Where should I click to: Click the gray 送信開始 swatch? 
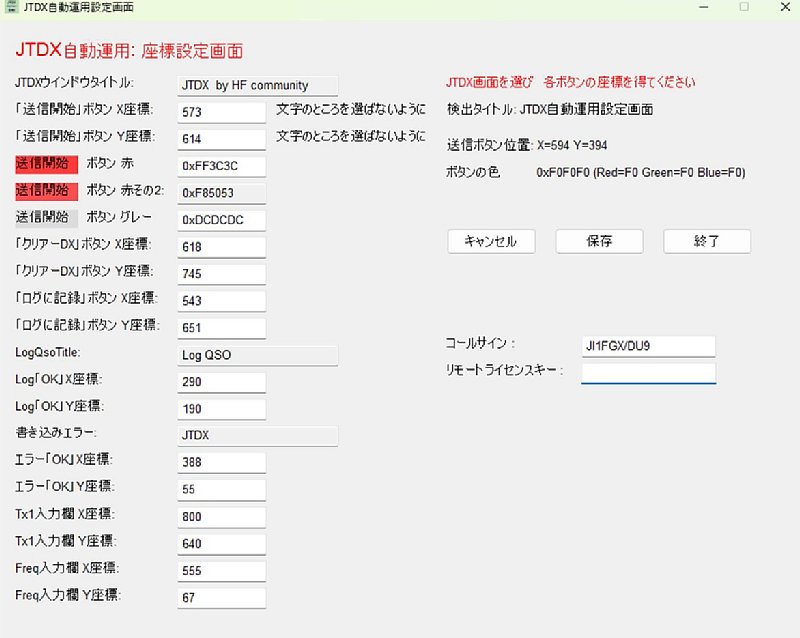click(x=46, y=217)
